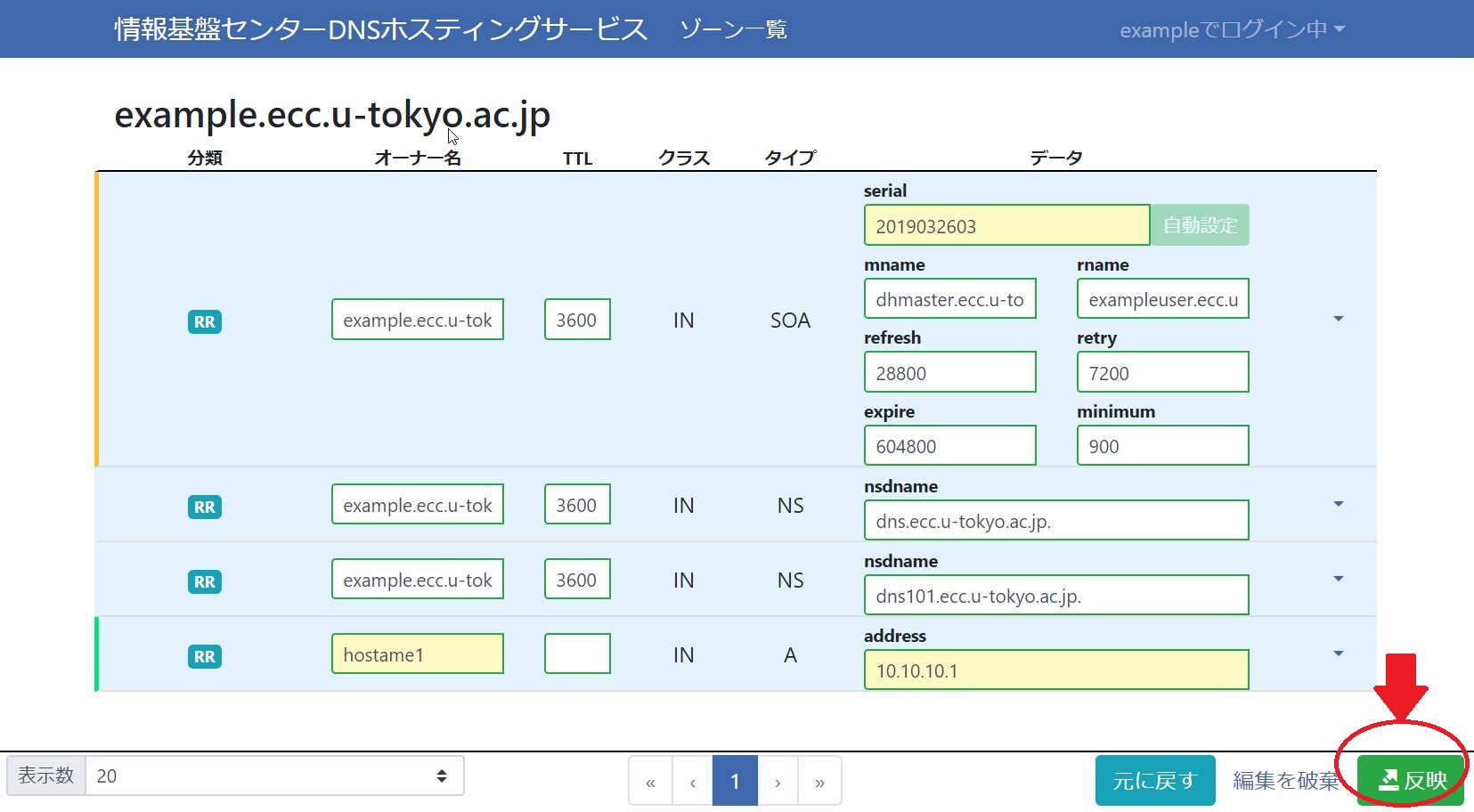Open the exampleでログイン中 user menu
Viewport: 1474px width, 812px height.
tap(1232, 29)
